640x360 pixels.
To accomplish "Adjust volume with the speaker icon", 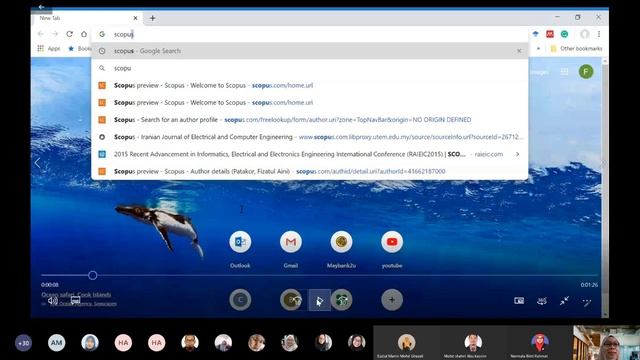I will 53,301.
